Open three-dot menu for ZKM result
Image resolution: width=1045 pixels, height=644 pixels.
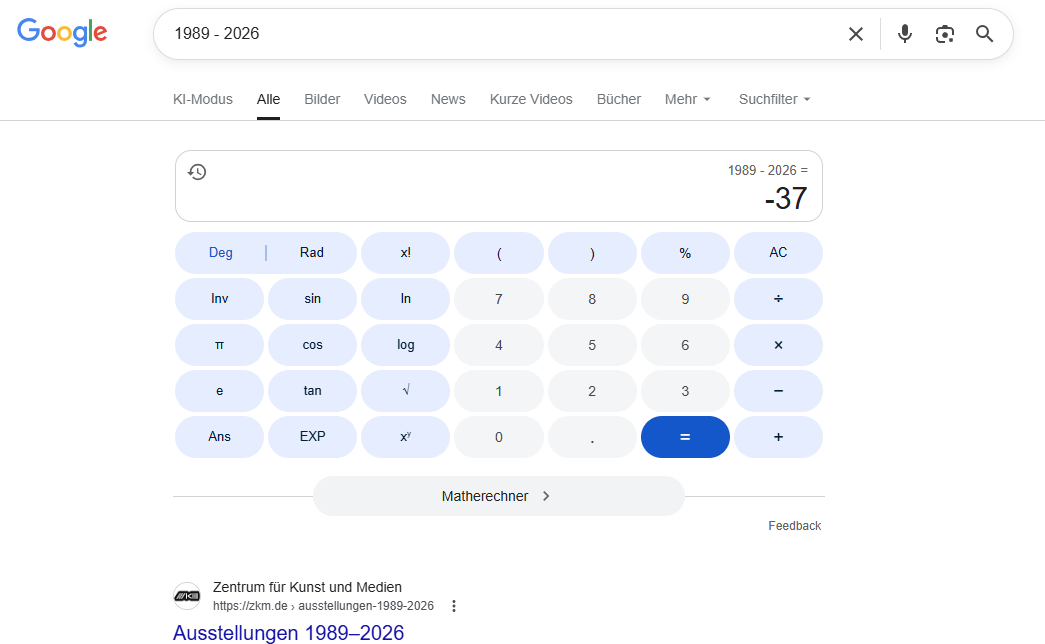pyautogui.click(x=454, y=606)
